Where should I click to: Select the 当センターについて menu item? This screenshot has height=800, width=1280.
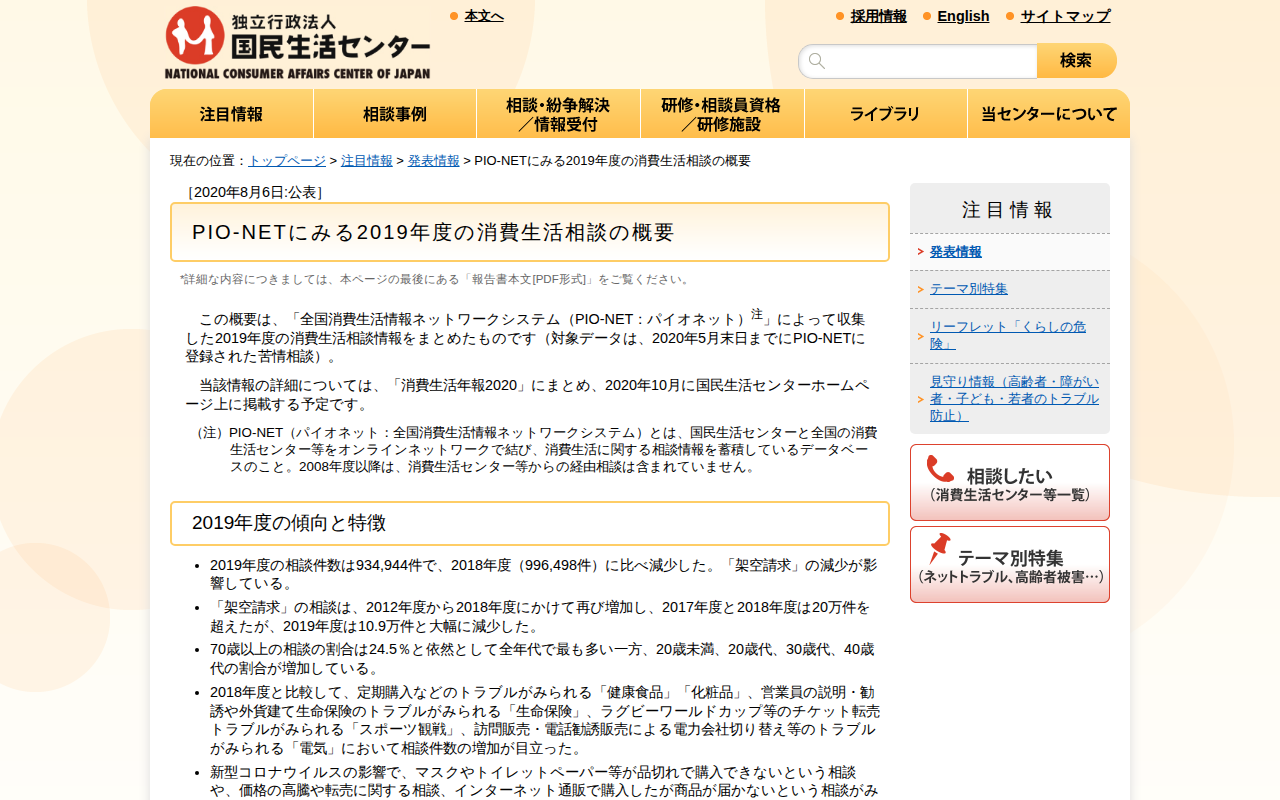pos(1049,114)
